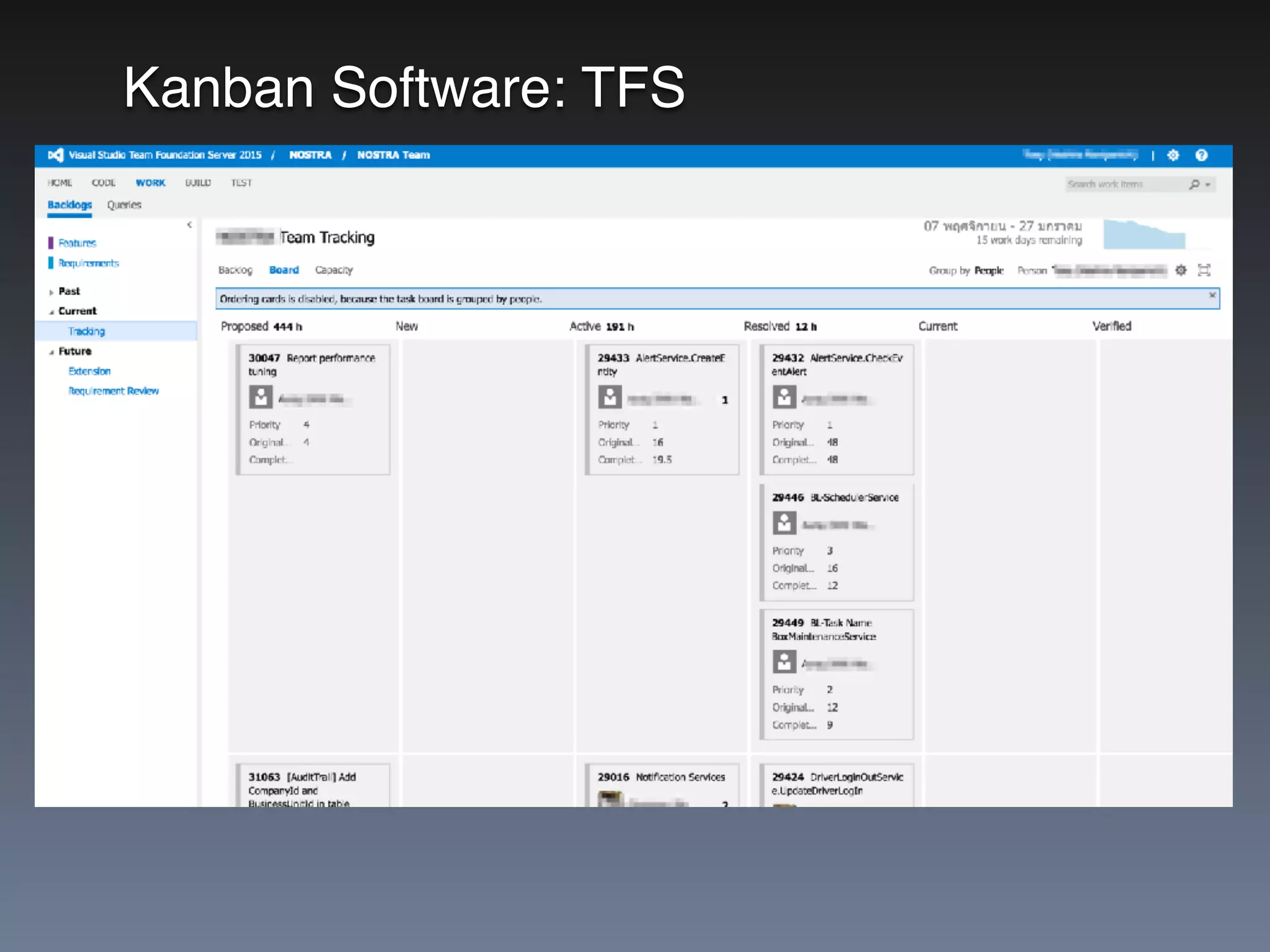The width and height of the screenshot is (1270, 952).
Task: Open the help question mark icon
Action: 1201,155
